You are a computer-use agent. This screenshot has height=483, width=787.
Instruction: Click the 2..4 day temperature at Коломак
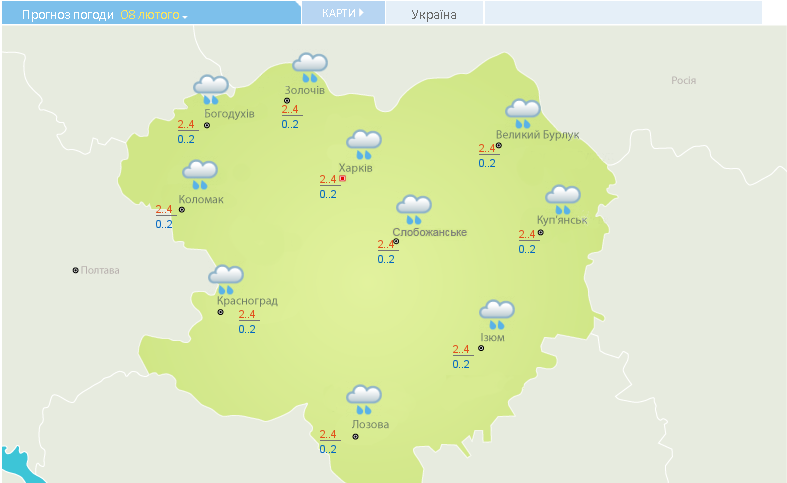[x=164, y=209]
